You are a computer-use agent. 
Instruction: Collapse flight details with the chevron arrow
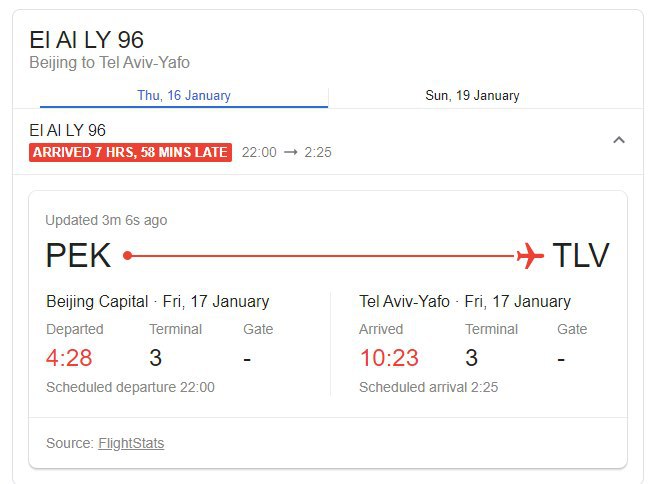[619, 140]
